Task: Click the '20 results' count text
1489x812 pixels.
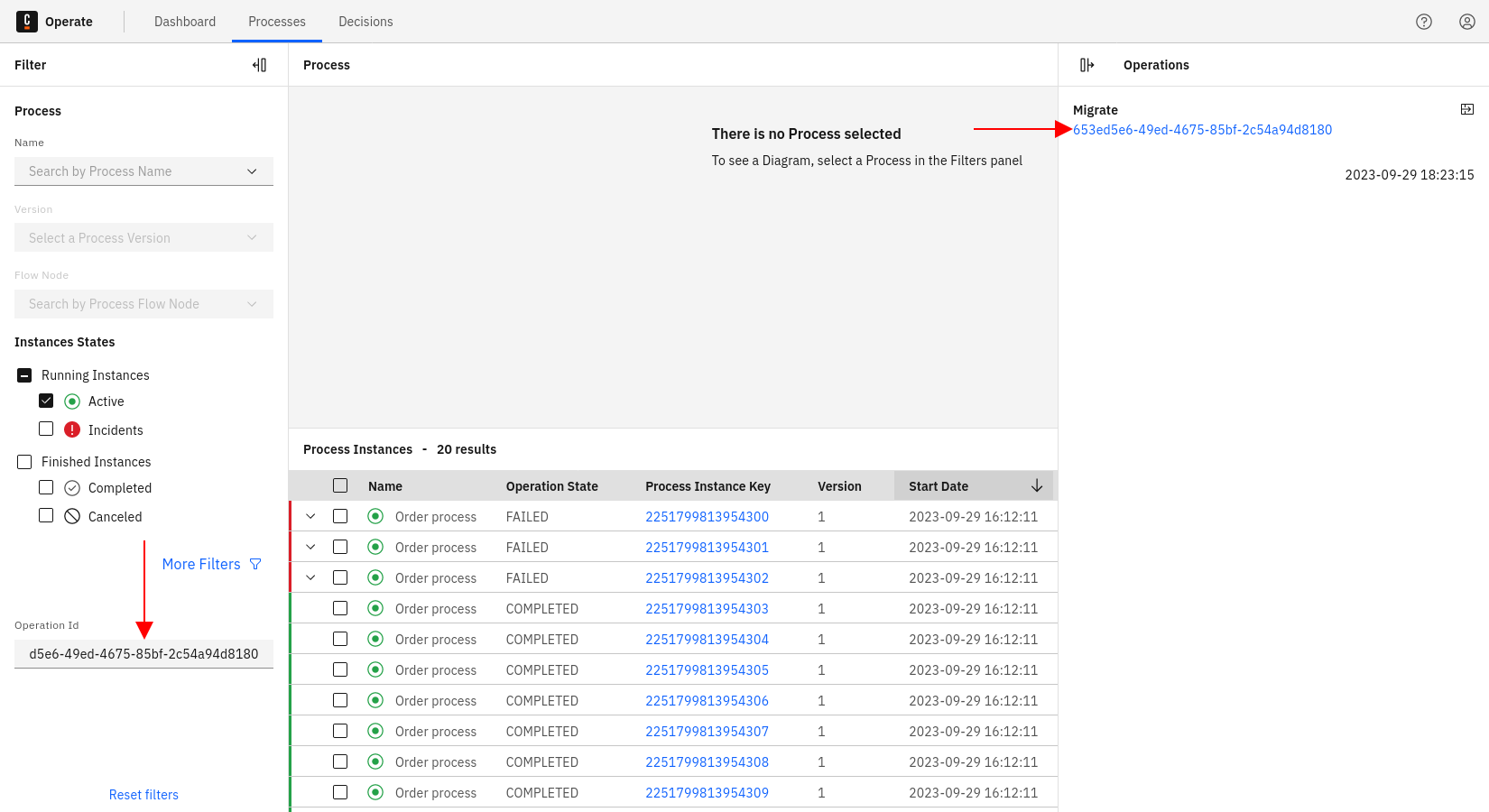Action: (467, 449)
